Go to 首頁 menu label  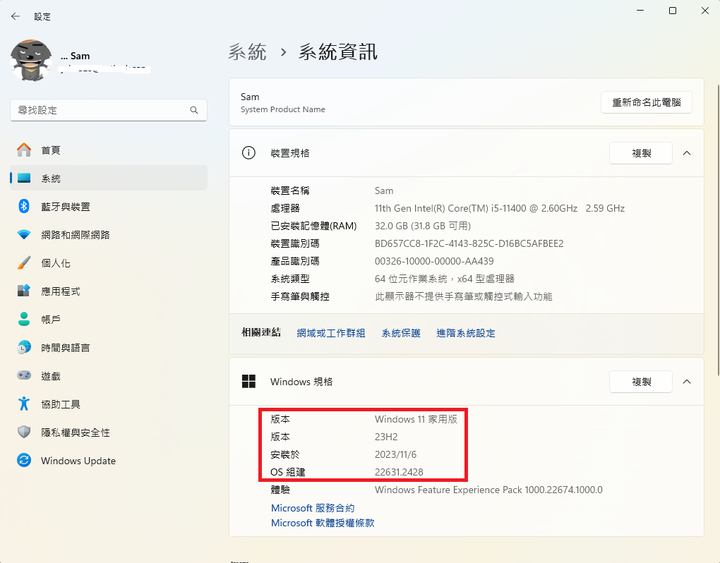click(51, 150)
